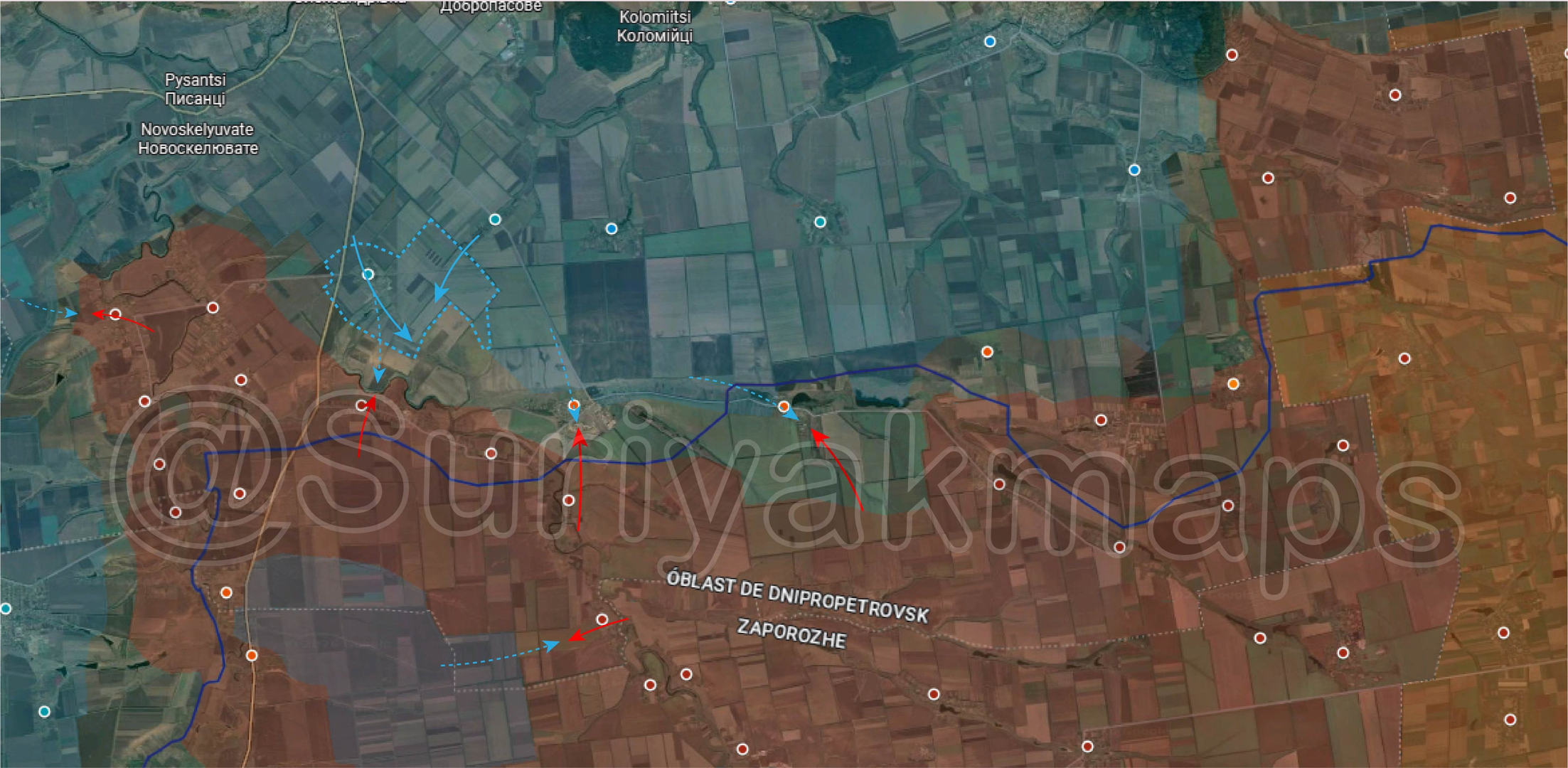
Task: Select the blue marker just below Kolomiitsi's forest
Action: (x=611, y=228)
